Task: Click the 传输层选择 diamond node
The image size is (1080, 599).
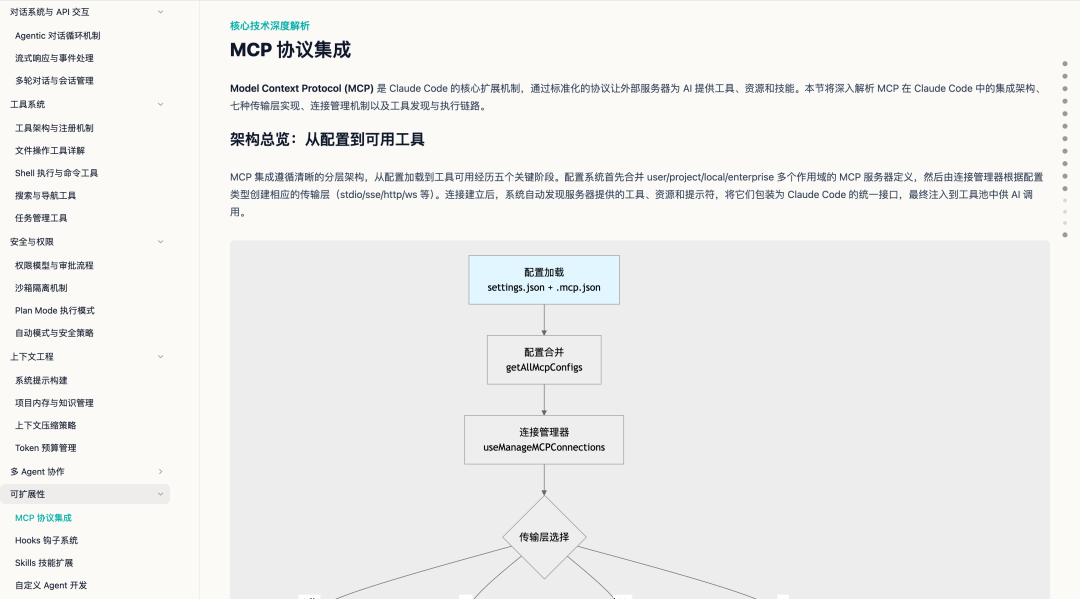Action: 544,537
